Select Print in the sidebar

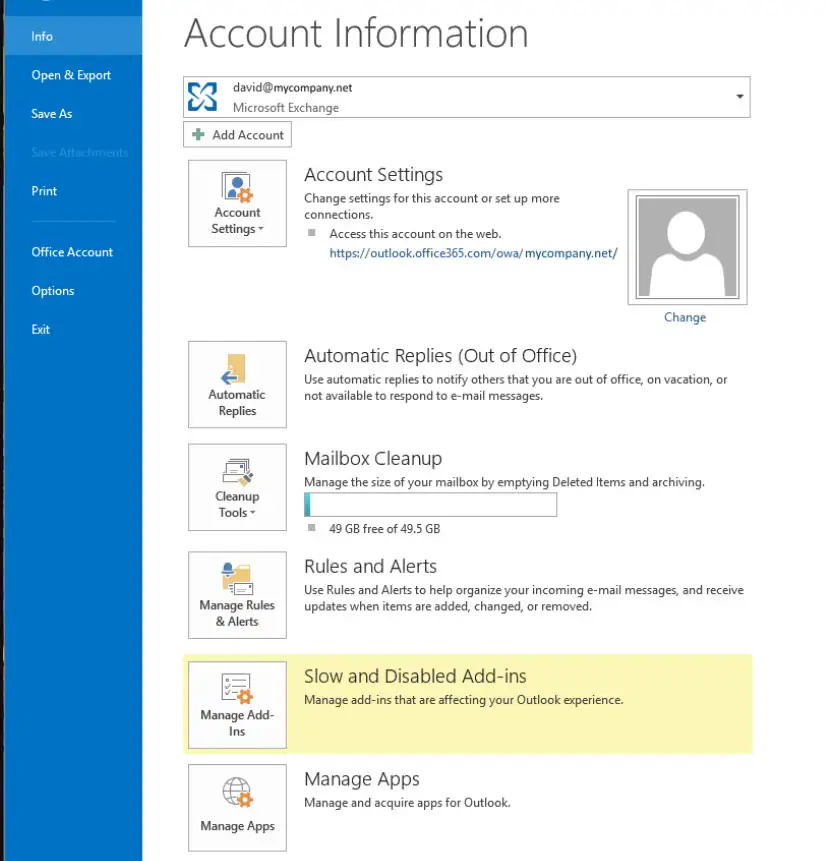[44, 191]
